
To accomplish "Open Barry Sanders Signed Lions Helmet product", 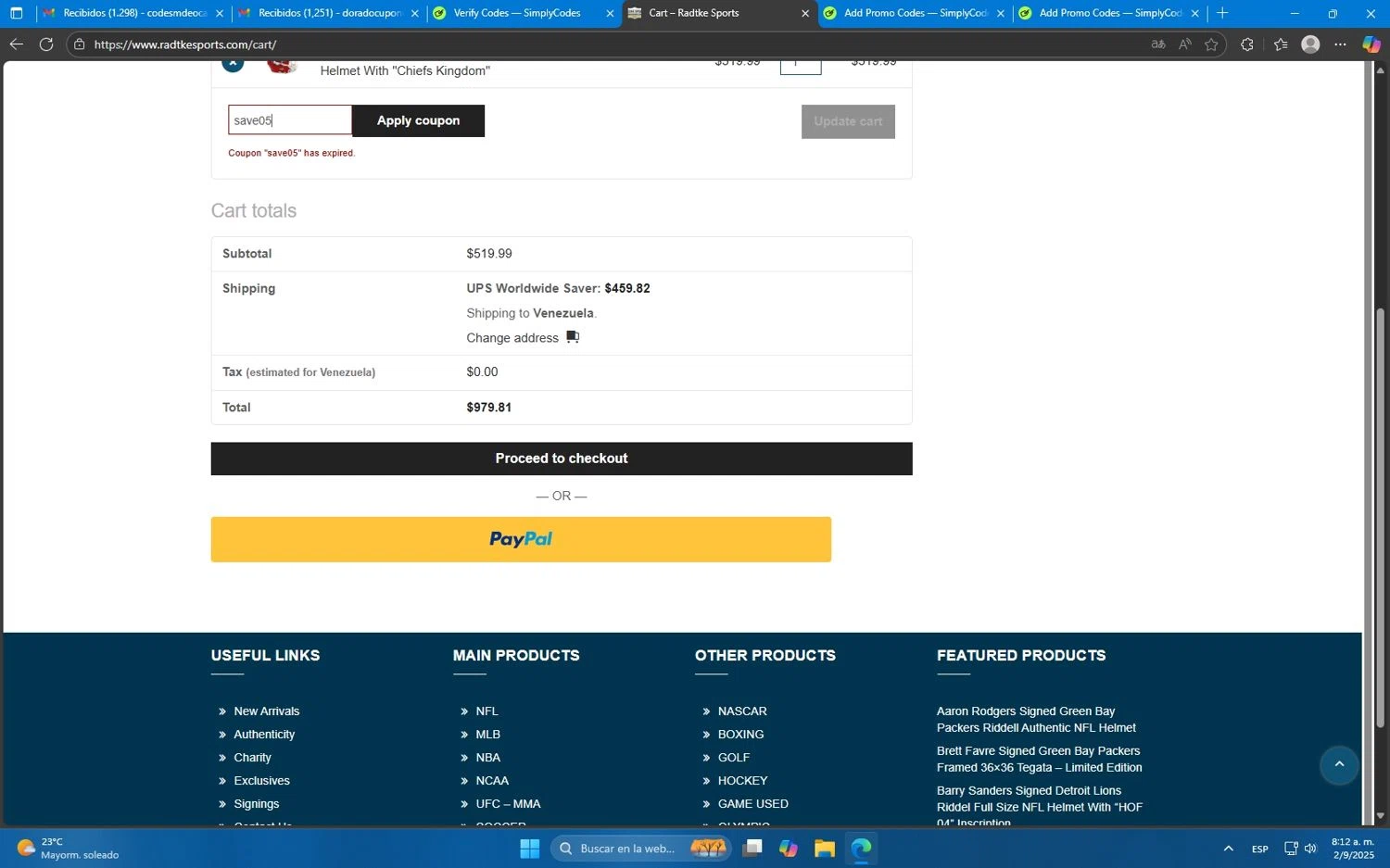I will point(1039,806).
